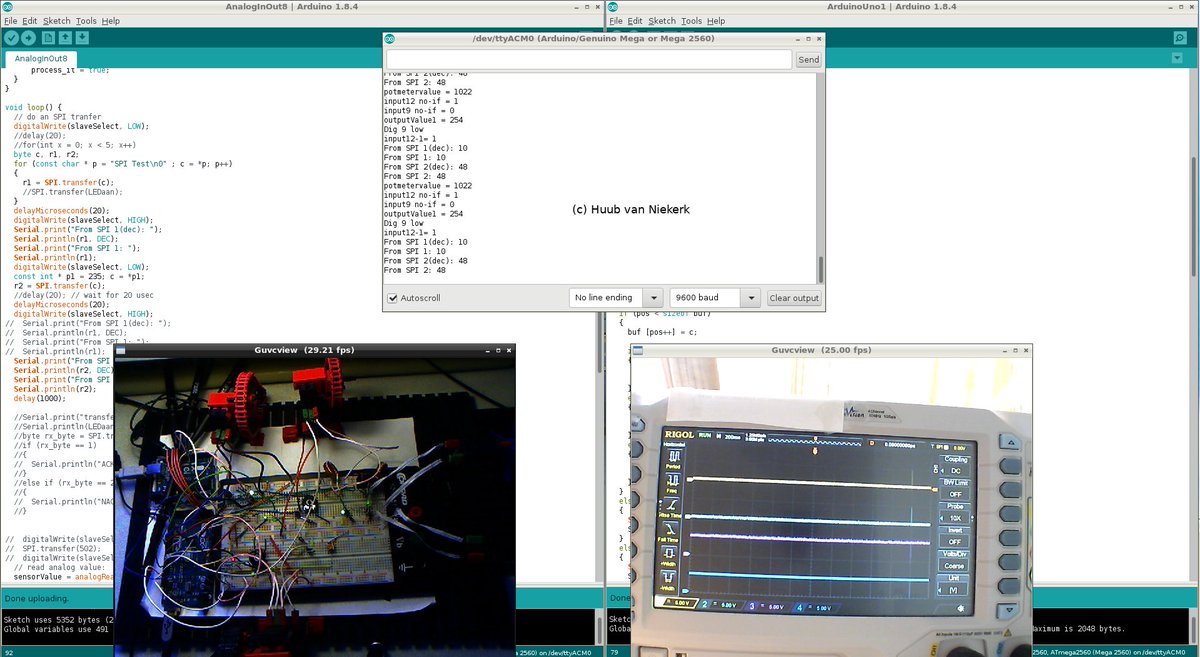
Task: Click Save sketch icon in AnalogInOut8 toolbar
Action: 82,38
